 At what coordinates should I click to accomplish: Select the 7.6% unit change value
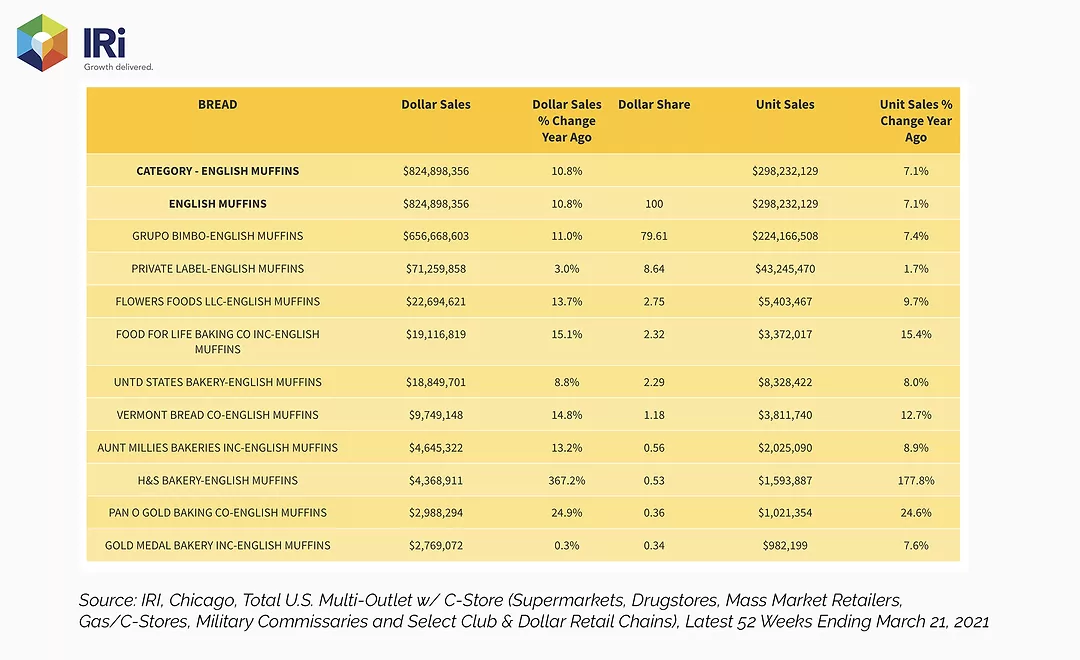pyautogui.click(x=916, y=545)
